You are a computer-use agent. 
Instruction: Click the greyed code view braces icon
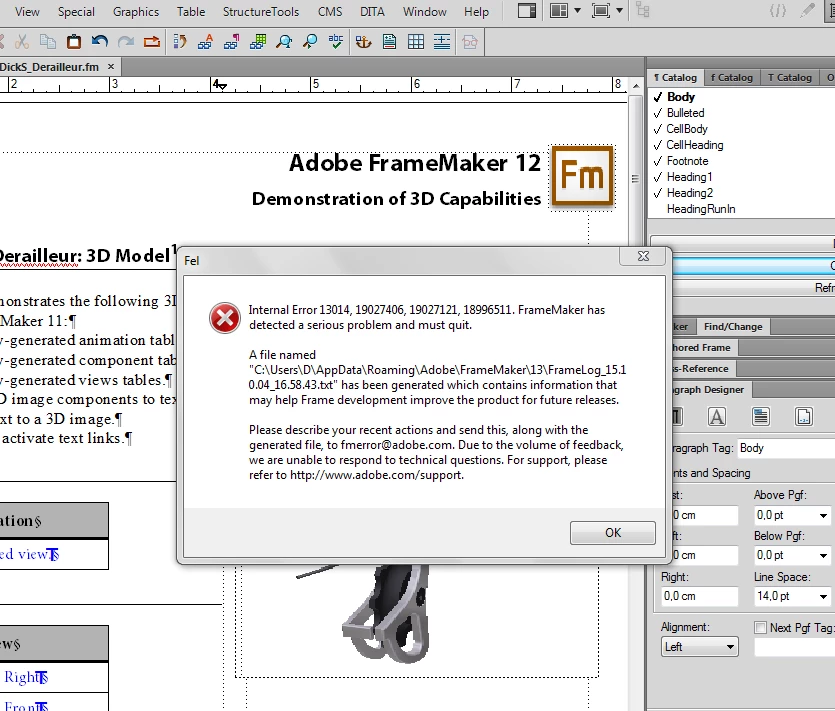(x=777, y=11)
